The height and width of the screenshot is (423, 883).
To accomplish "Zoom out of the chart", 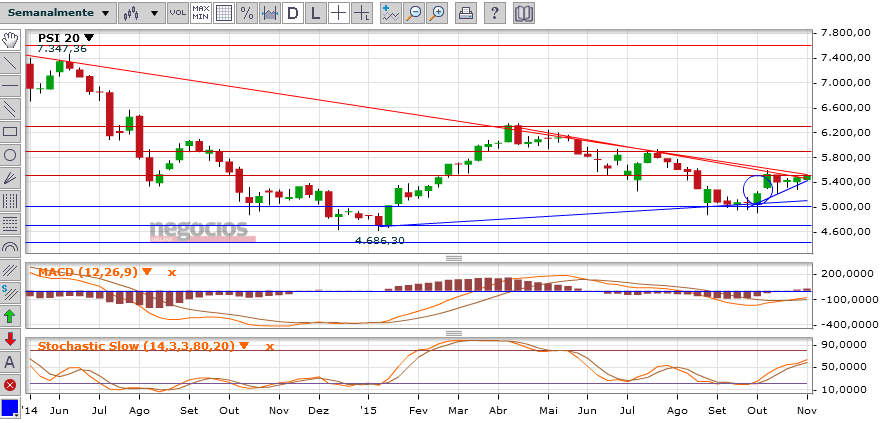I will click(x=414, y=12).
